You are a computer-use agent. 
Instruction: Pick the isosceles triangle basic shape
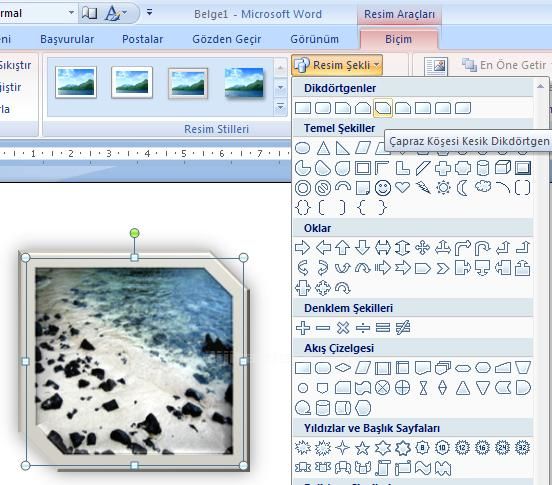[323, 148]
